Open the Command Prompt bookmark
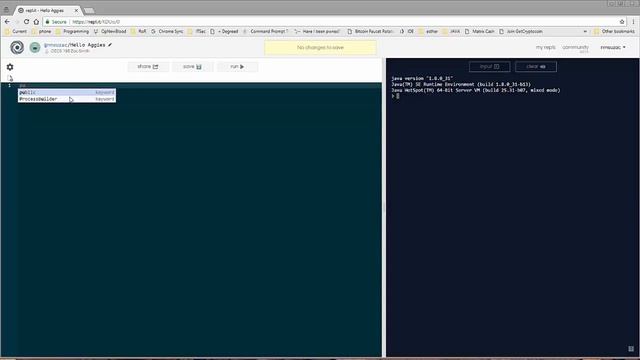 pos(265,31)
